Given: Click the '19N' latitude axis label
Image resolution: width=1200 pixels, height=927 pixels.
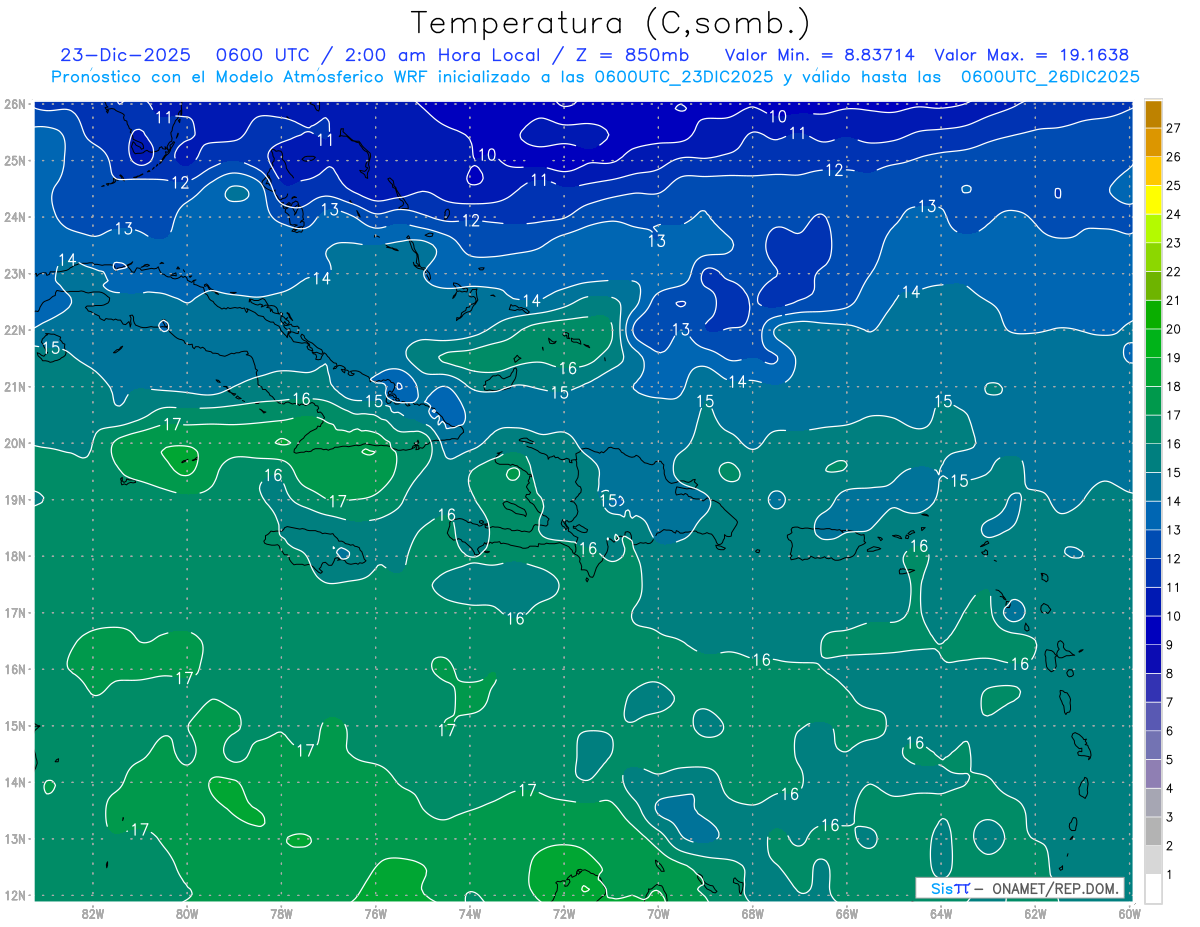Looking at the screenshot, I should 15,499.
